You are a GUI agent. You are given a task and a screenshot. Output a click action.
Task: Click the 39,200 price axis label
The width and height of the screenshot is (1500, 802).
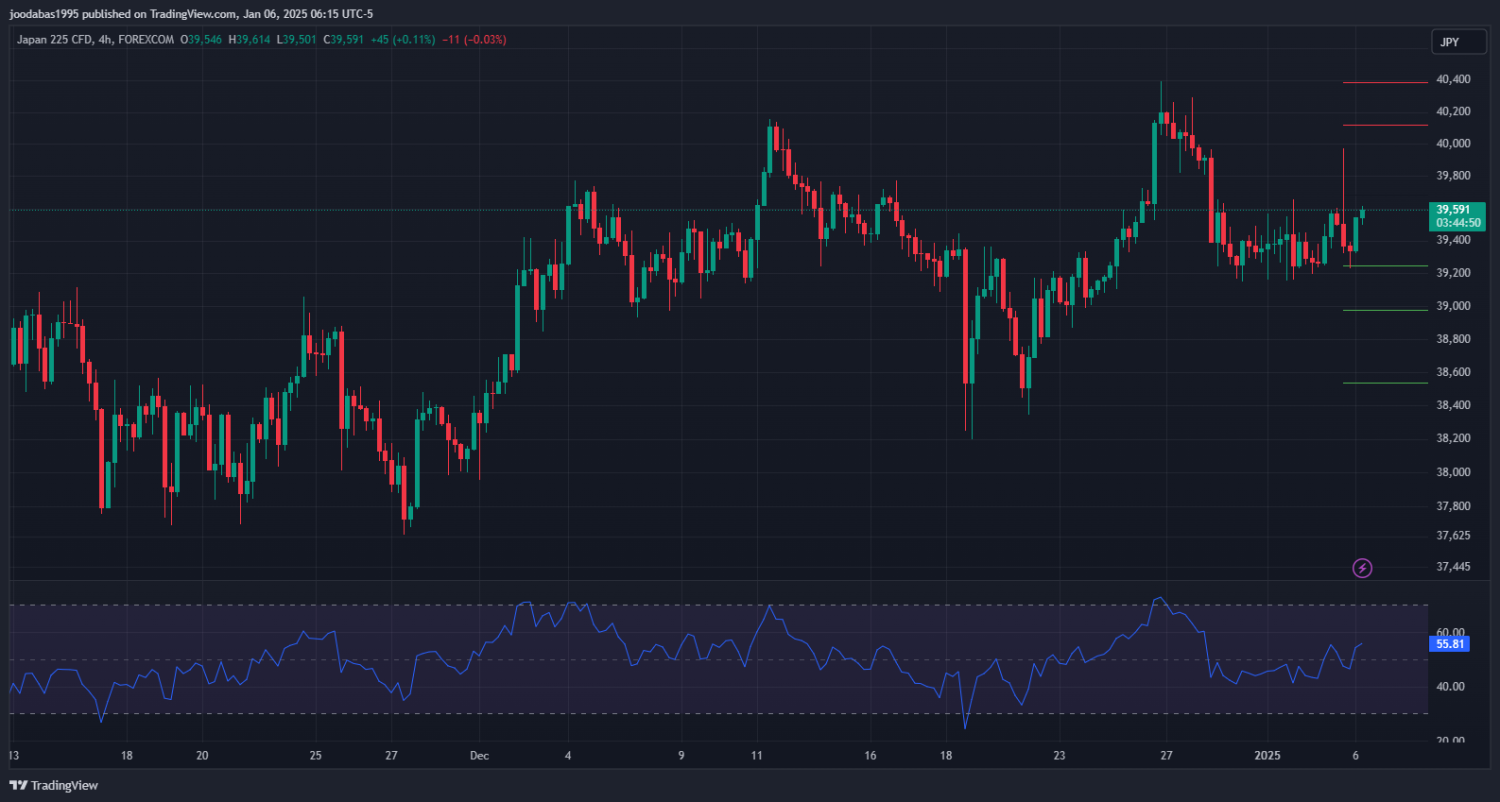1453,273
